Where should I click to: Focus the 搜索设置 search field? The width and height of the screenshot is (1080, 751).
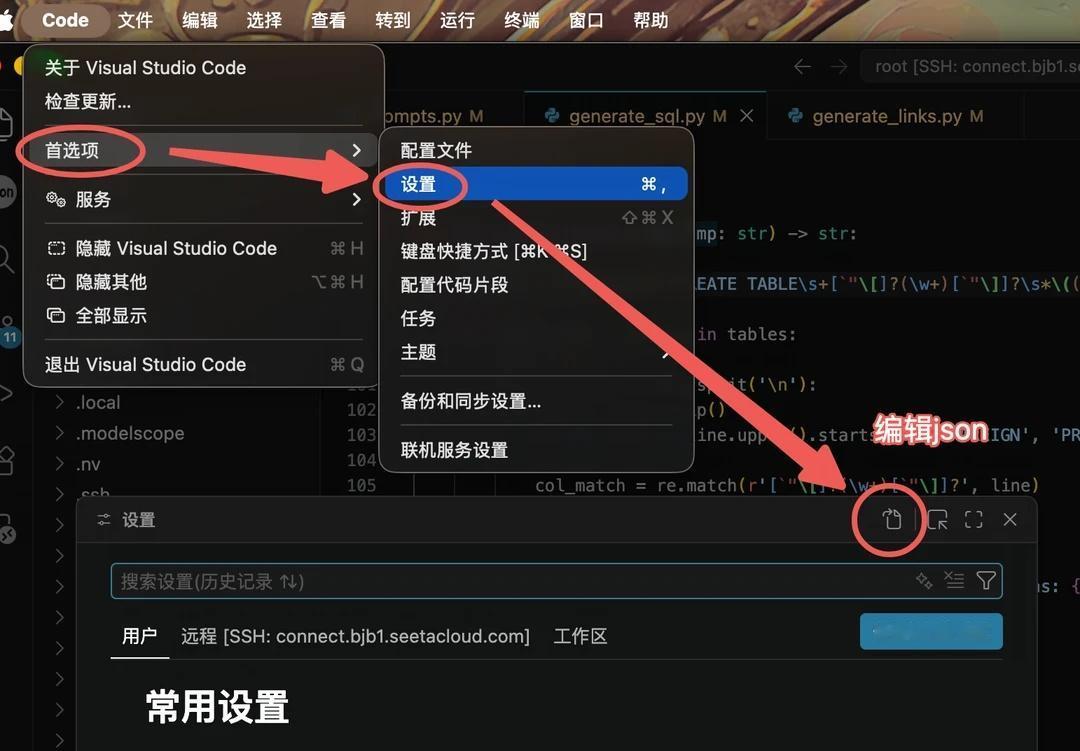pyautogui.click(x=556, y=582)
